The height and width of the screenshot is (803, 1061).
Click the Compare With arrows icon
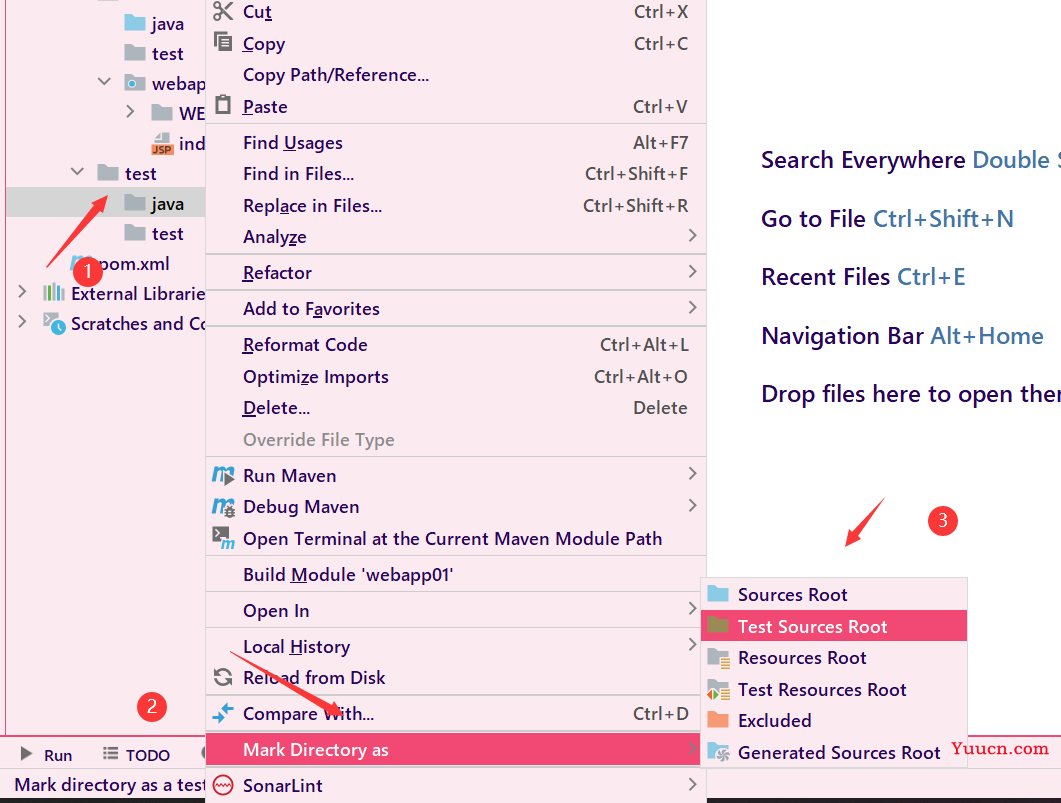click(223, 713)
